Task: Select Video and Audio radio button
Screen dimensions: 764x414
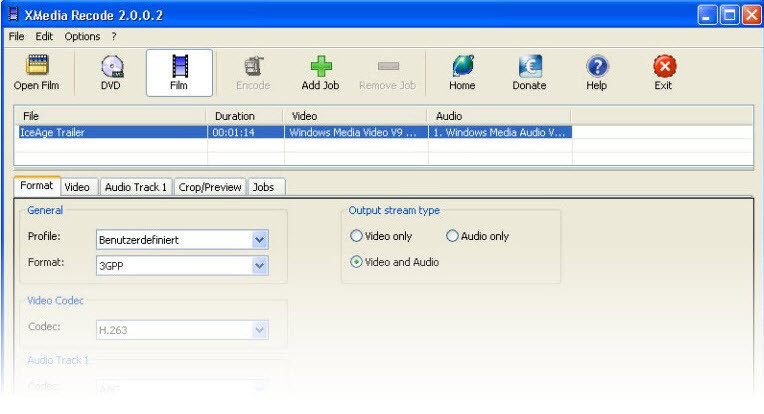Action: click(x=357, y=263)
